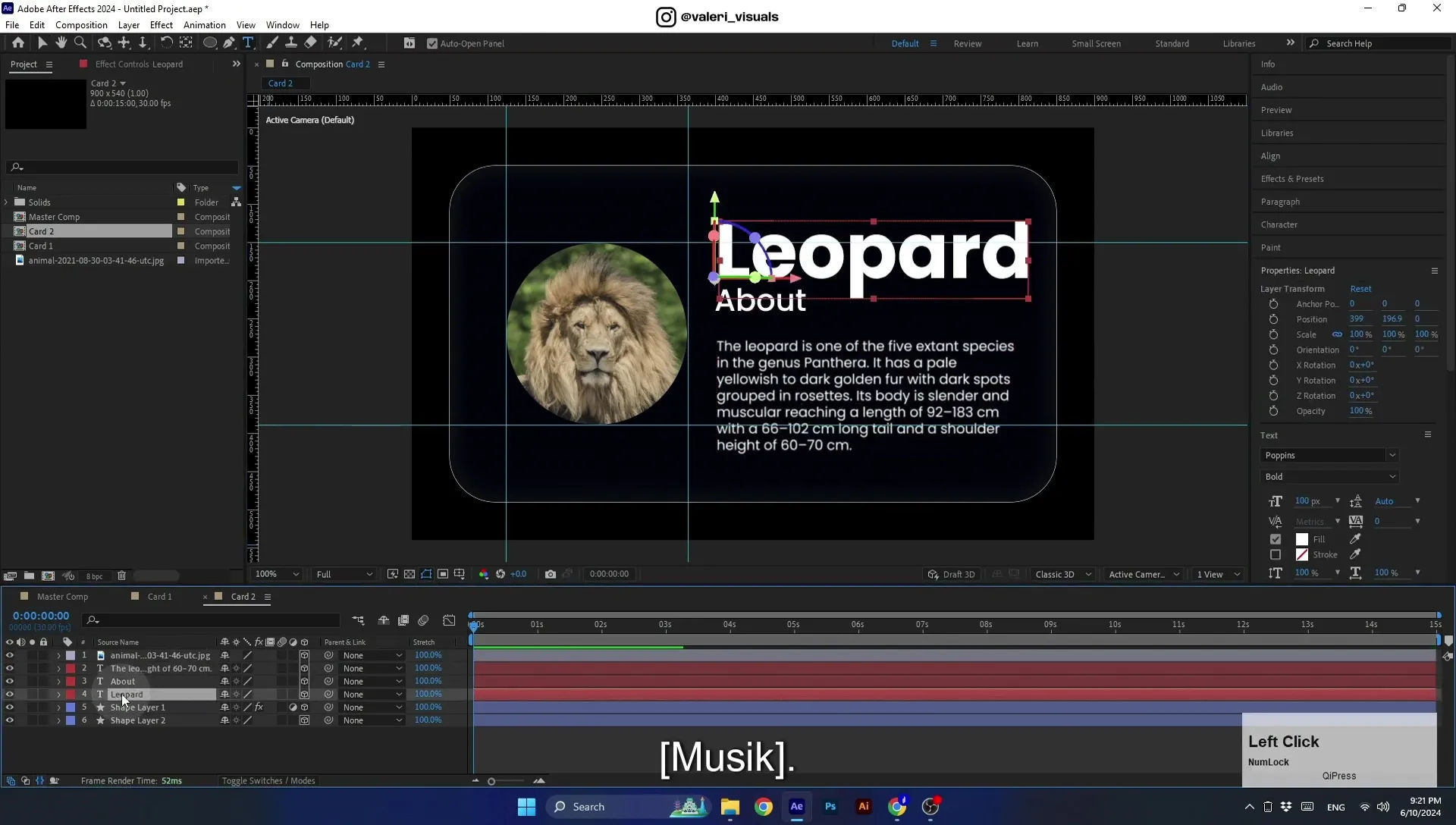Open the Classic 3D renderer dropdown
1456x825 pixels.
click(1063, 575)
